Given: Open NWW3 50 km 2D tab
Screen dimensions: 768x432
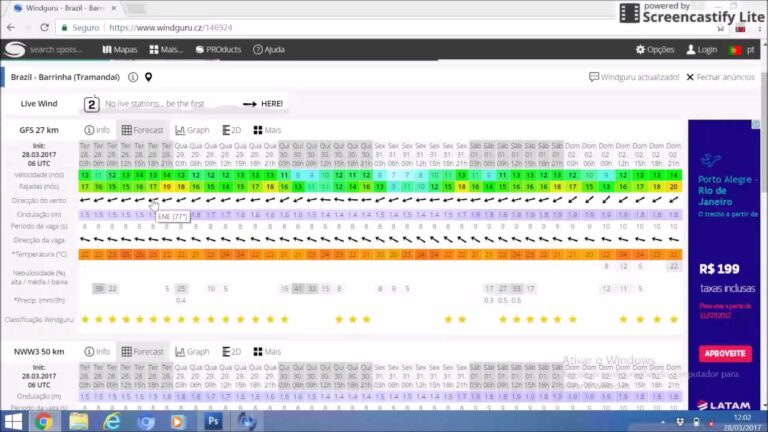Looking at the screenshot, I should pos(232,352).
